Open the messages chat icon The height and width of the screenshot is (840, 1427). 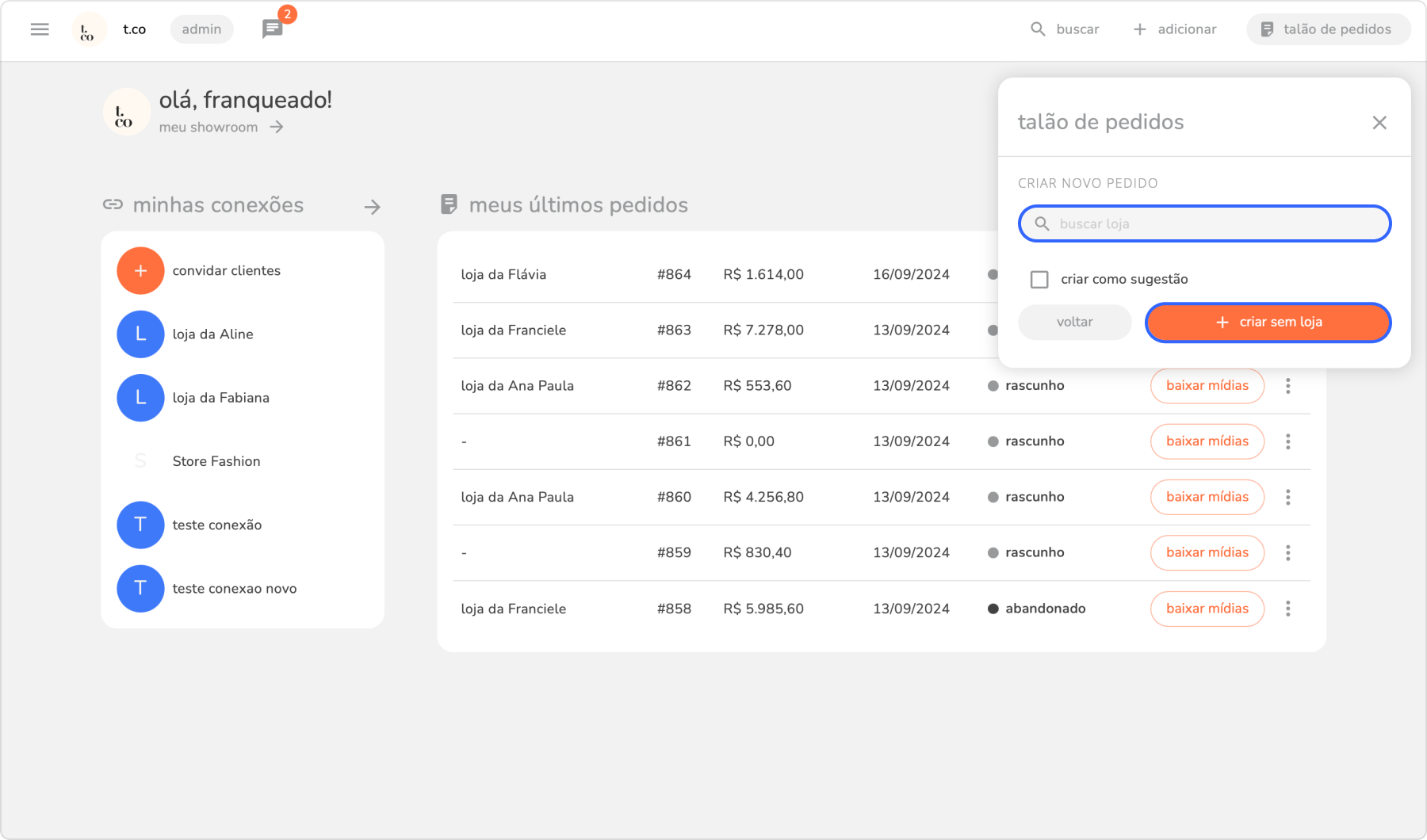pyautogui.click(x=272, y=29)
